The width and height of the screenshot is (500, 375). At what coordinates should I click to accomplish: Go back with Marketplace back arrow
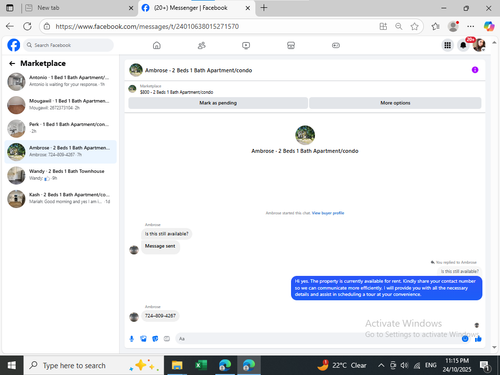[x=12, y=63]
